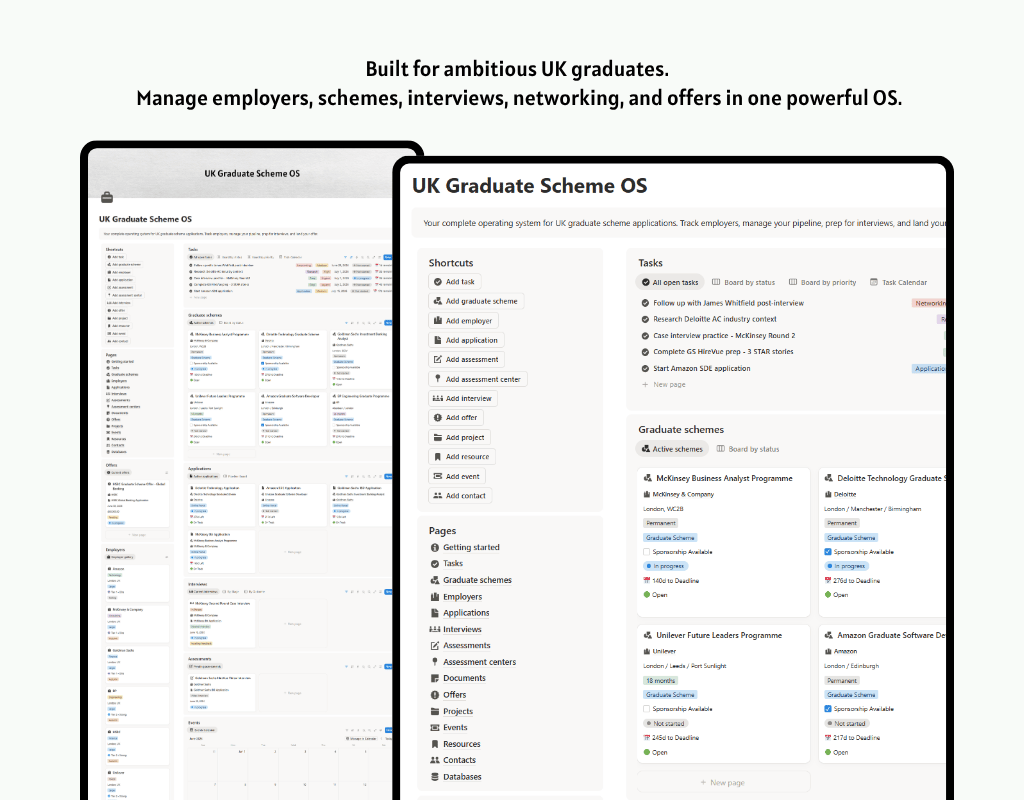Toggle Sponsorship Available on Deloitte card
Screen dimensions: 1024x800
(x=828, y=552)
